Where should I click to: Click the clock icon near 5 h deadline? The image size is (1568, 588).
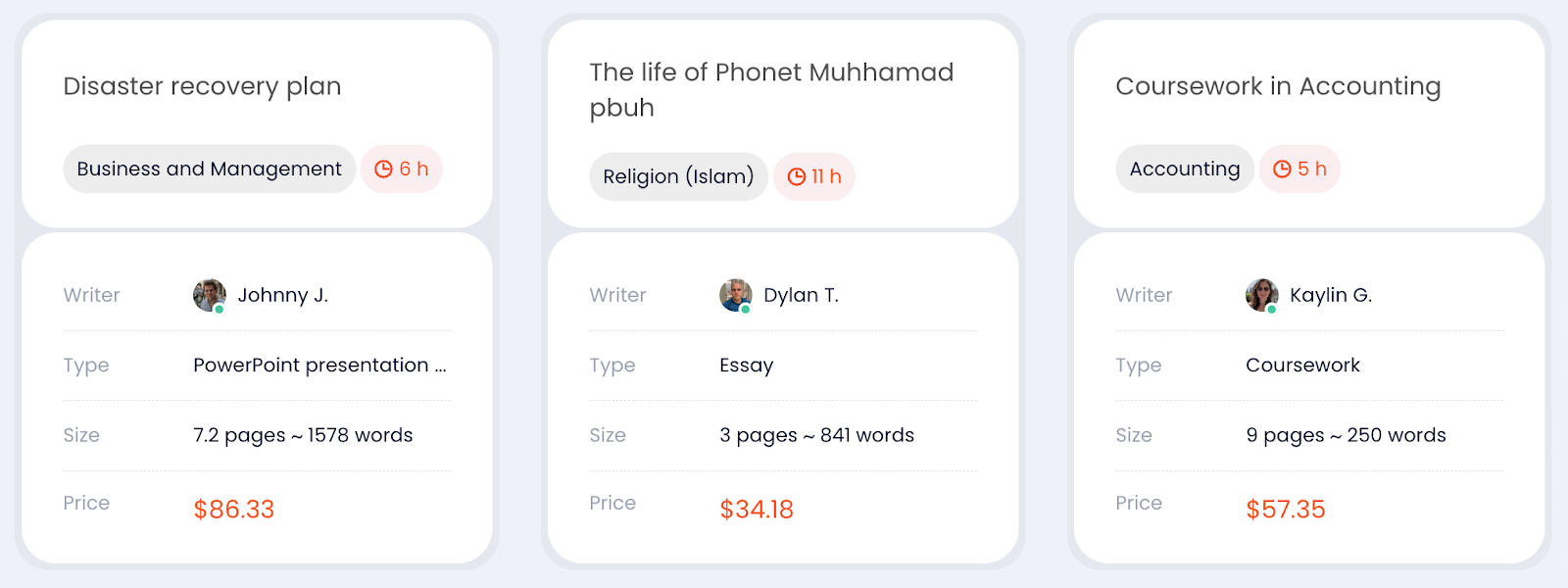click(1282, 169)
